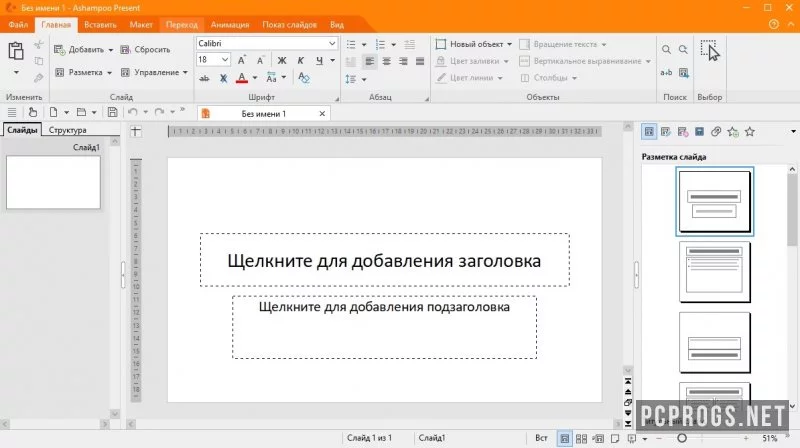Click the slide layout sidebar icon

coord(648,132)
